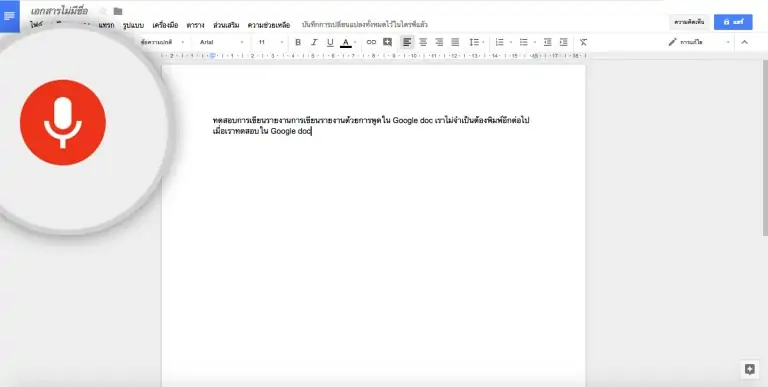The width and height of the screenshot is (768, 387).
Task: Open the Google Docs home icon
Action: (x=9, y=16)
